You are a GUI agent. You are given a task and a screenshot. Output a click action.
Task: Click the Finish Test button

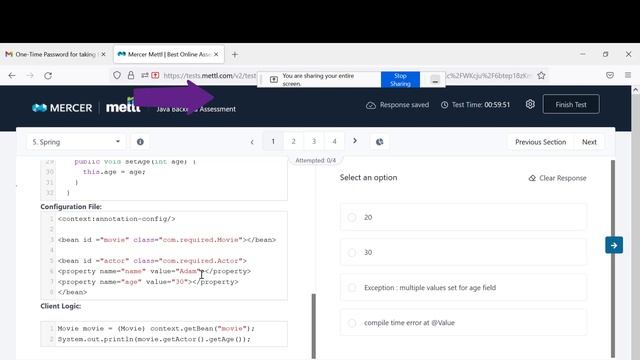[571, 104]
